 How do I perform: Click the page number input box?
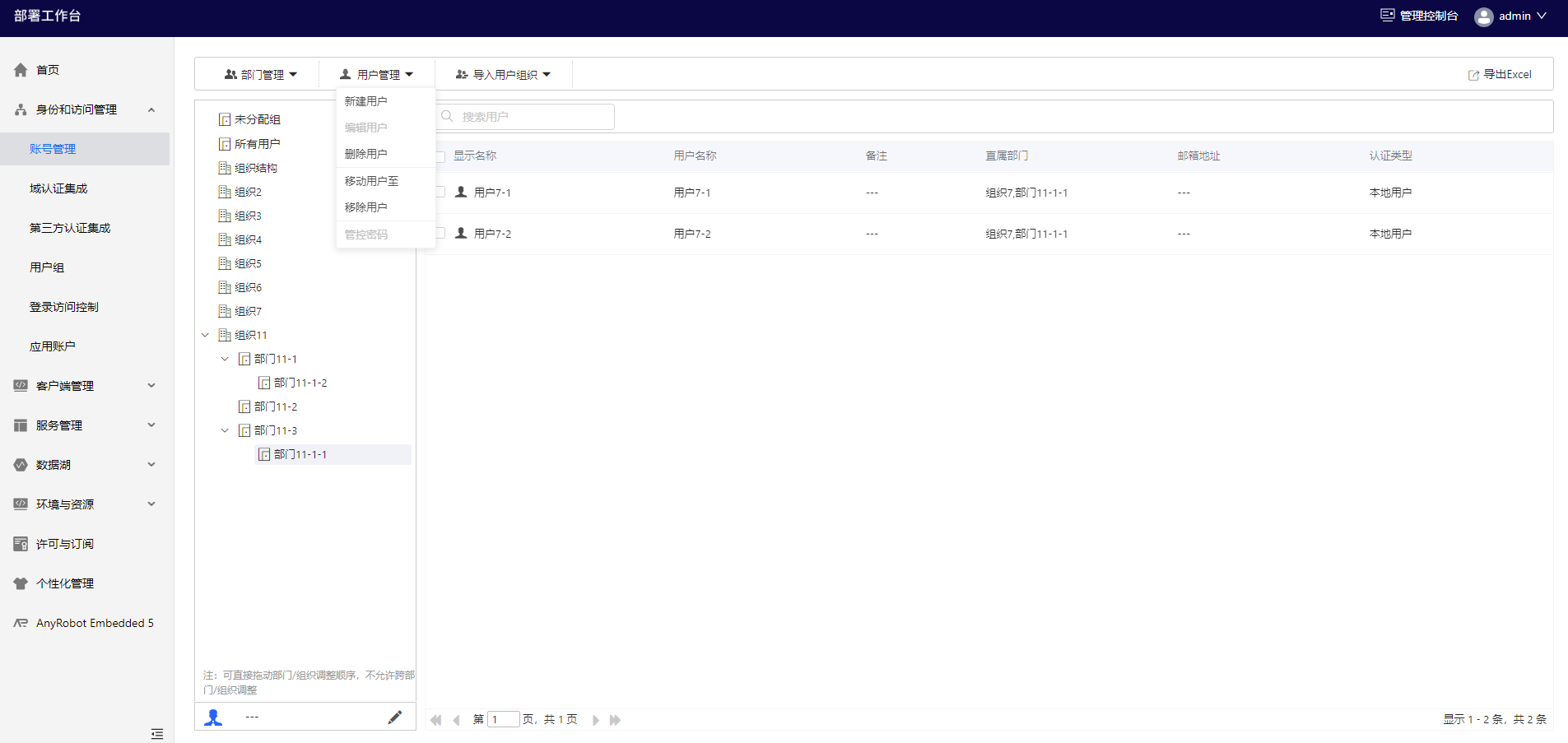point(504,720)
